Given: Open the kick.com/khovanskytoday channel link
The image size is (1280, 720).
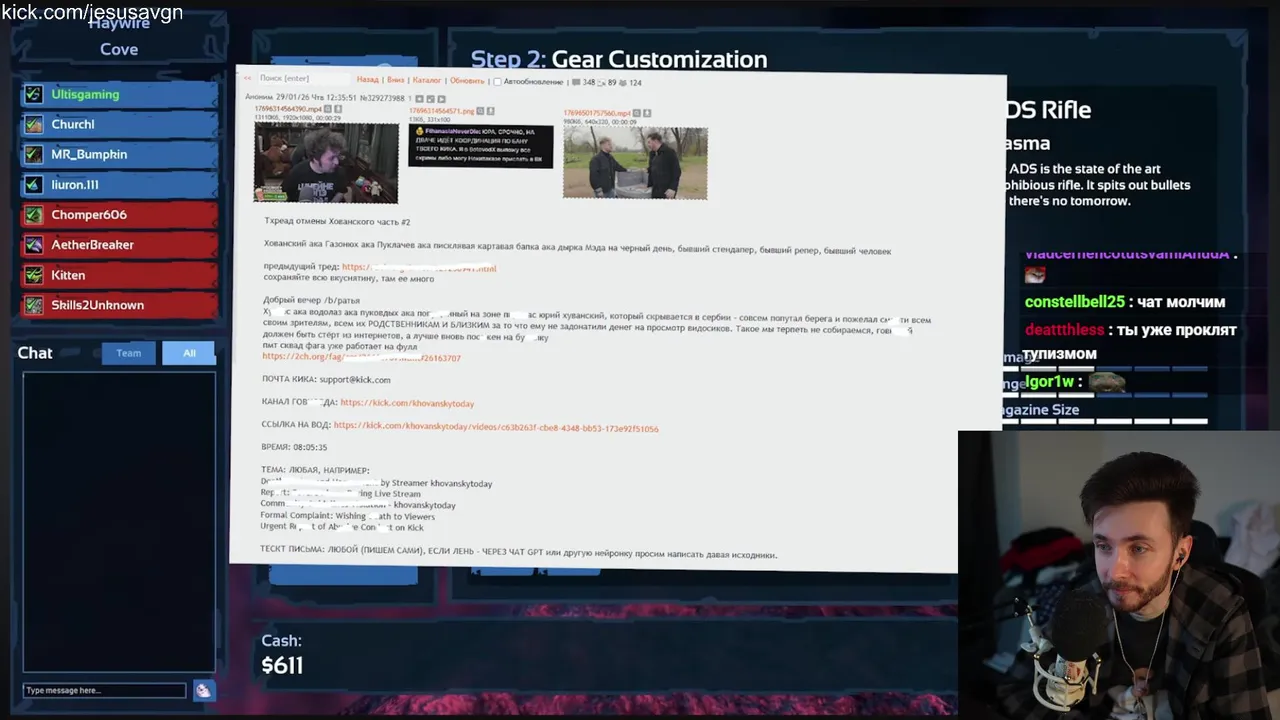Looking at the screenshot, I should 407,403.
